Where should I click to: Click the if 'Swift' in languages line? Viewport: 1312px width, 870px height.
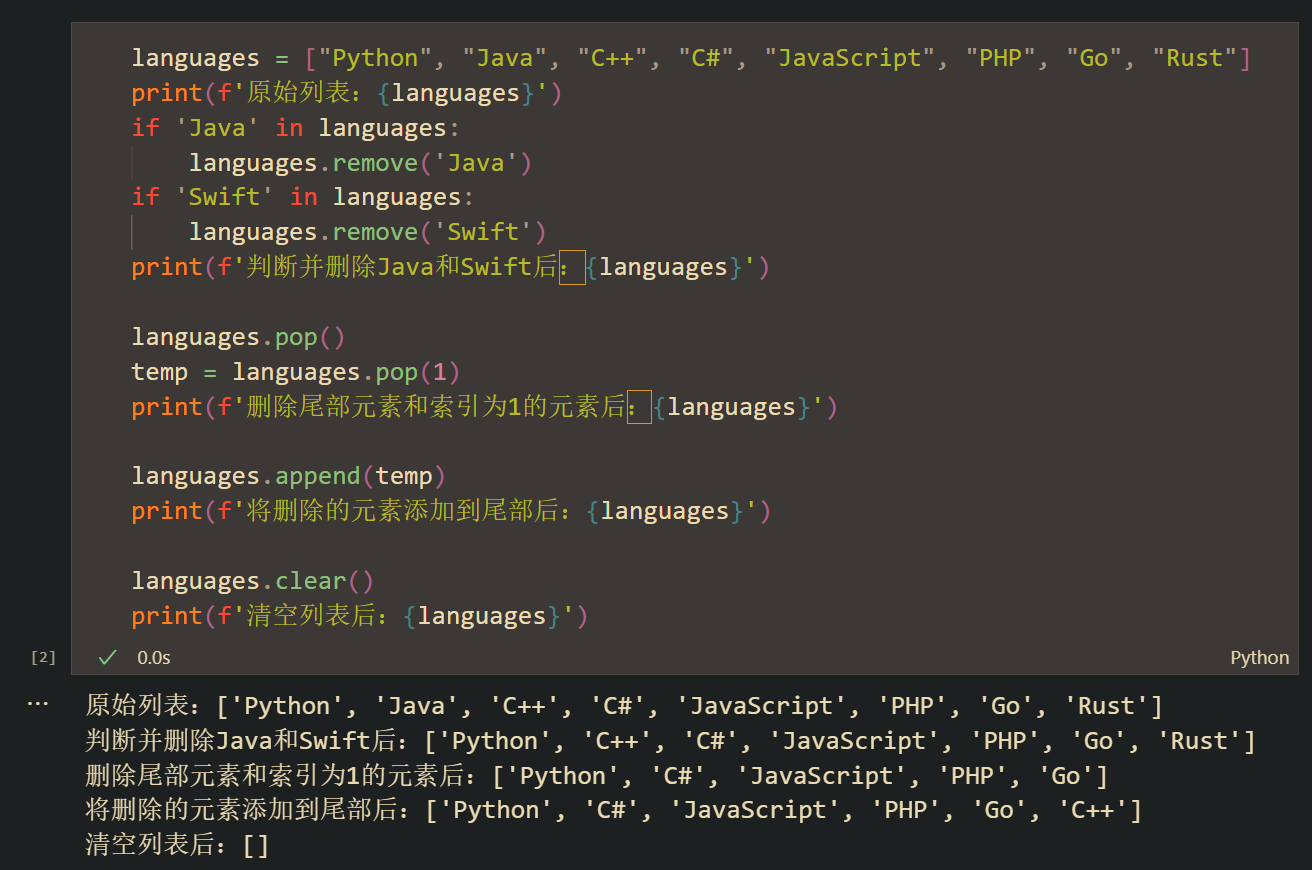(x=300, y=196)
